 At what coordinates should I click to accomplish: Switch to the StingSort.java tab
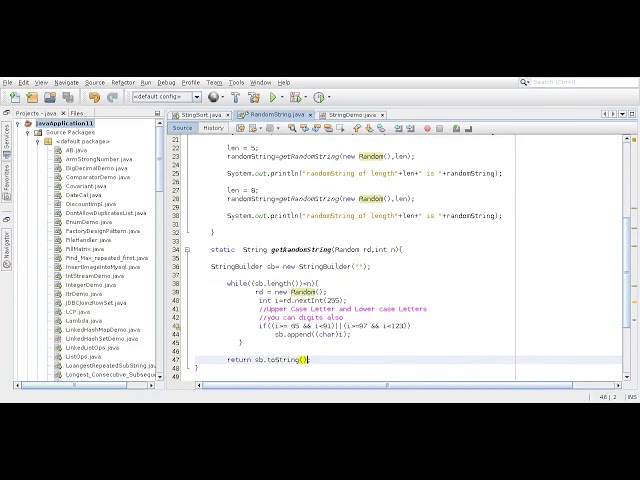point(201,115)
